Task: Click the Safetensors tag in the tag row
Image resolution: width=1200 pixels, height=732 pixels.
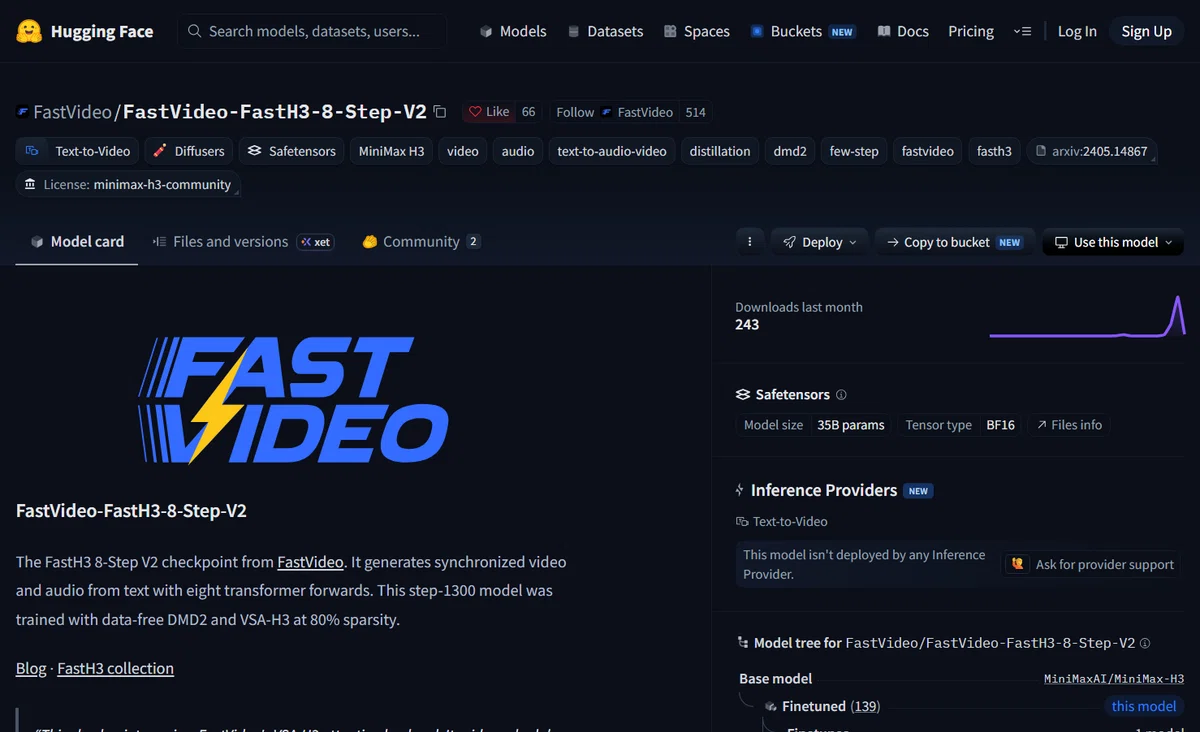Action: point(292,151)
